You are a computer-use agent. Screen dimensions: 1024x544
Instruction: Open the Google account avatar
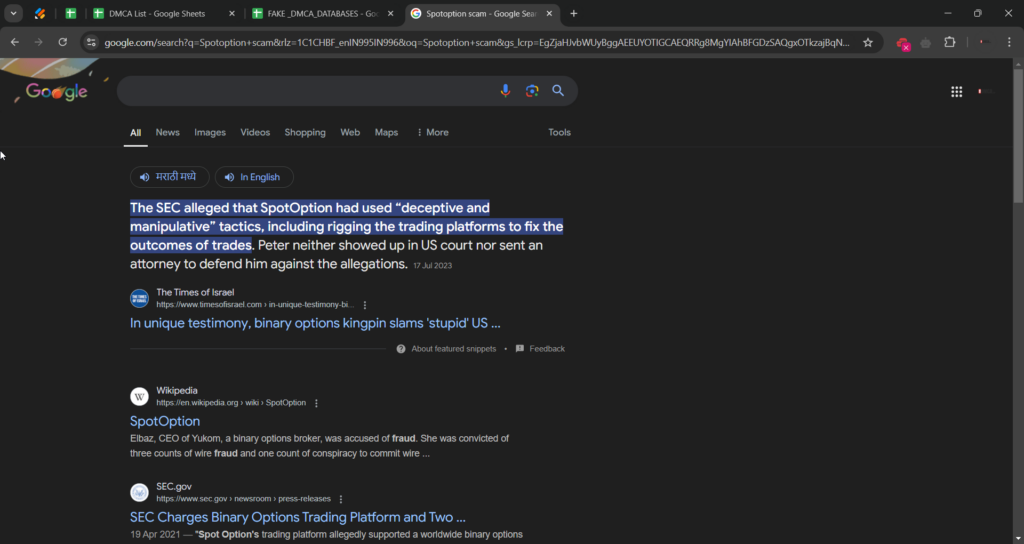click(x=986, y=92)
